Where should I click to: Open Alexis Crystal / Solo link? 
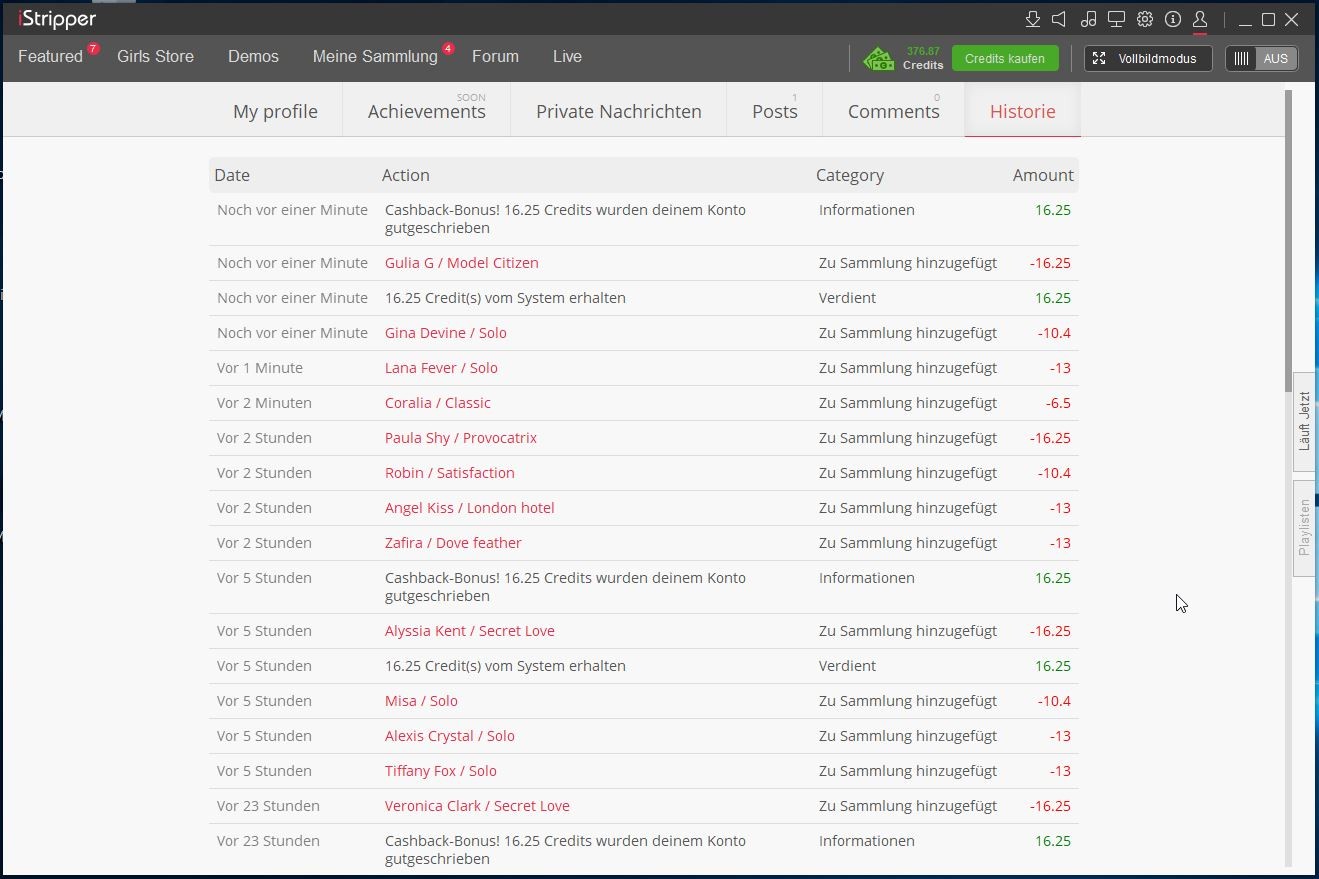[x=450, y=736]
